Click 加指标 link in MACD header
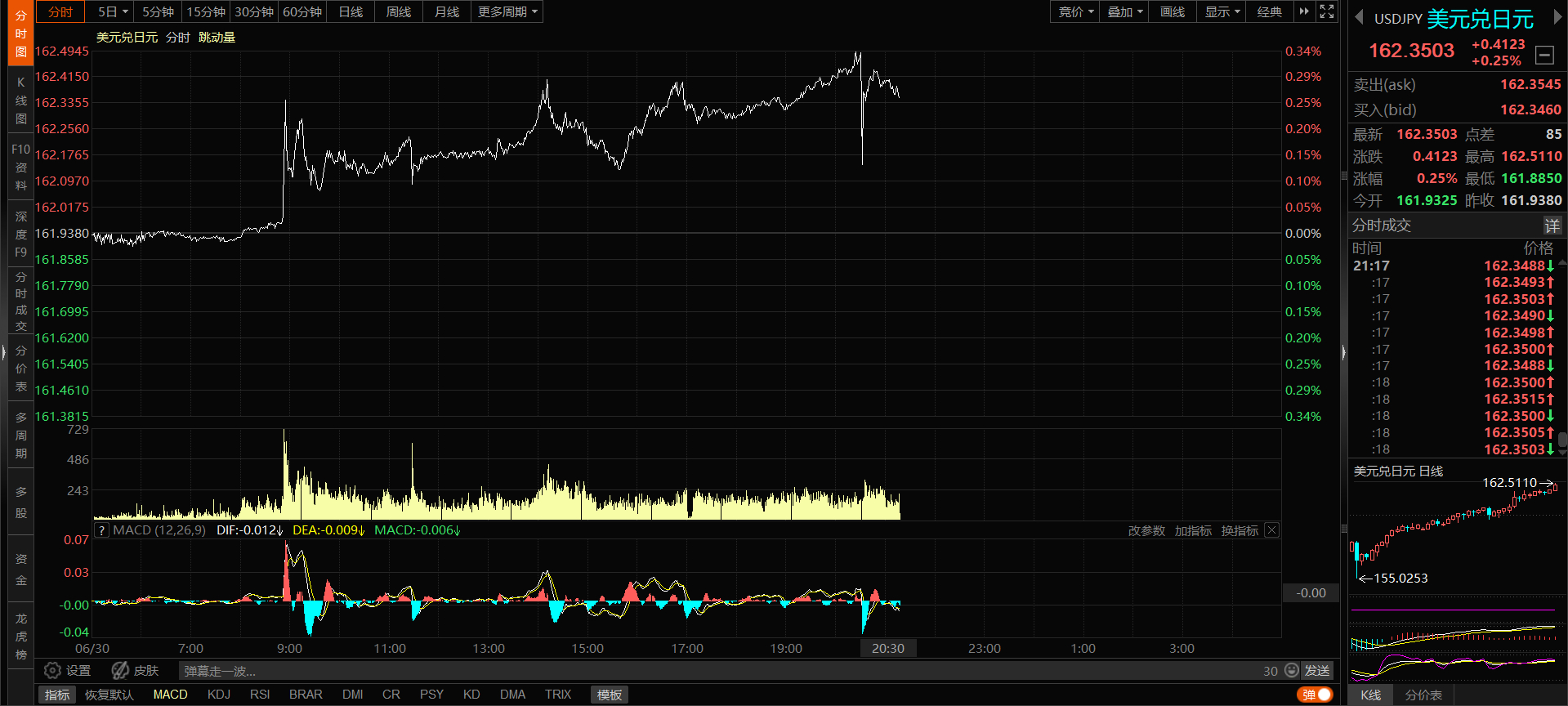 (x=1193, y=530)
